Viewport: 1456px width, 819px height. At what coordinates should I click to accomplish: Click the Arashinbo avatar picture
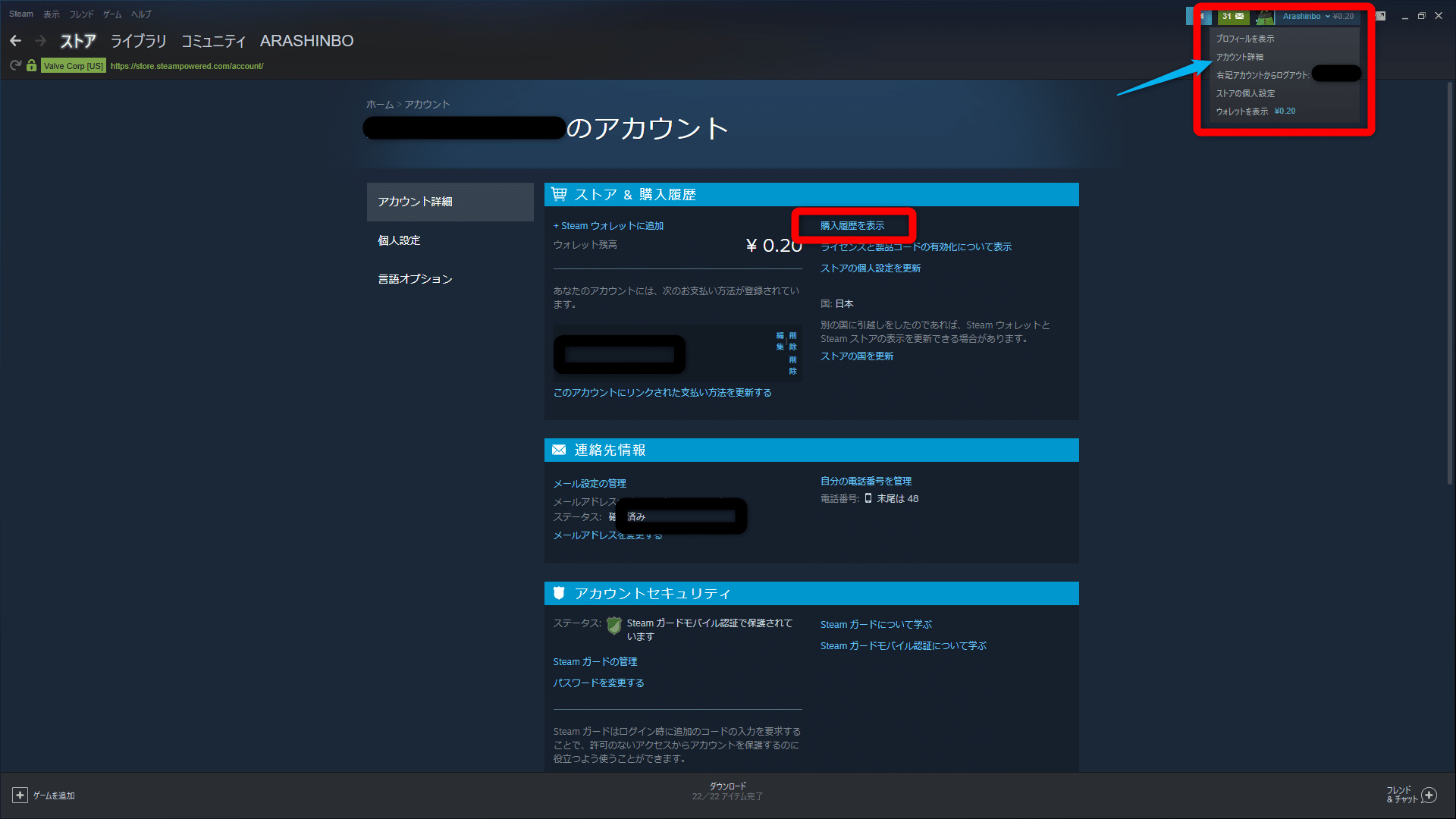pyautogui.click(x=1265, y=16)
